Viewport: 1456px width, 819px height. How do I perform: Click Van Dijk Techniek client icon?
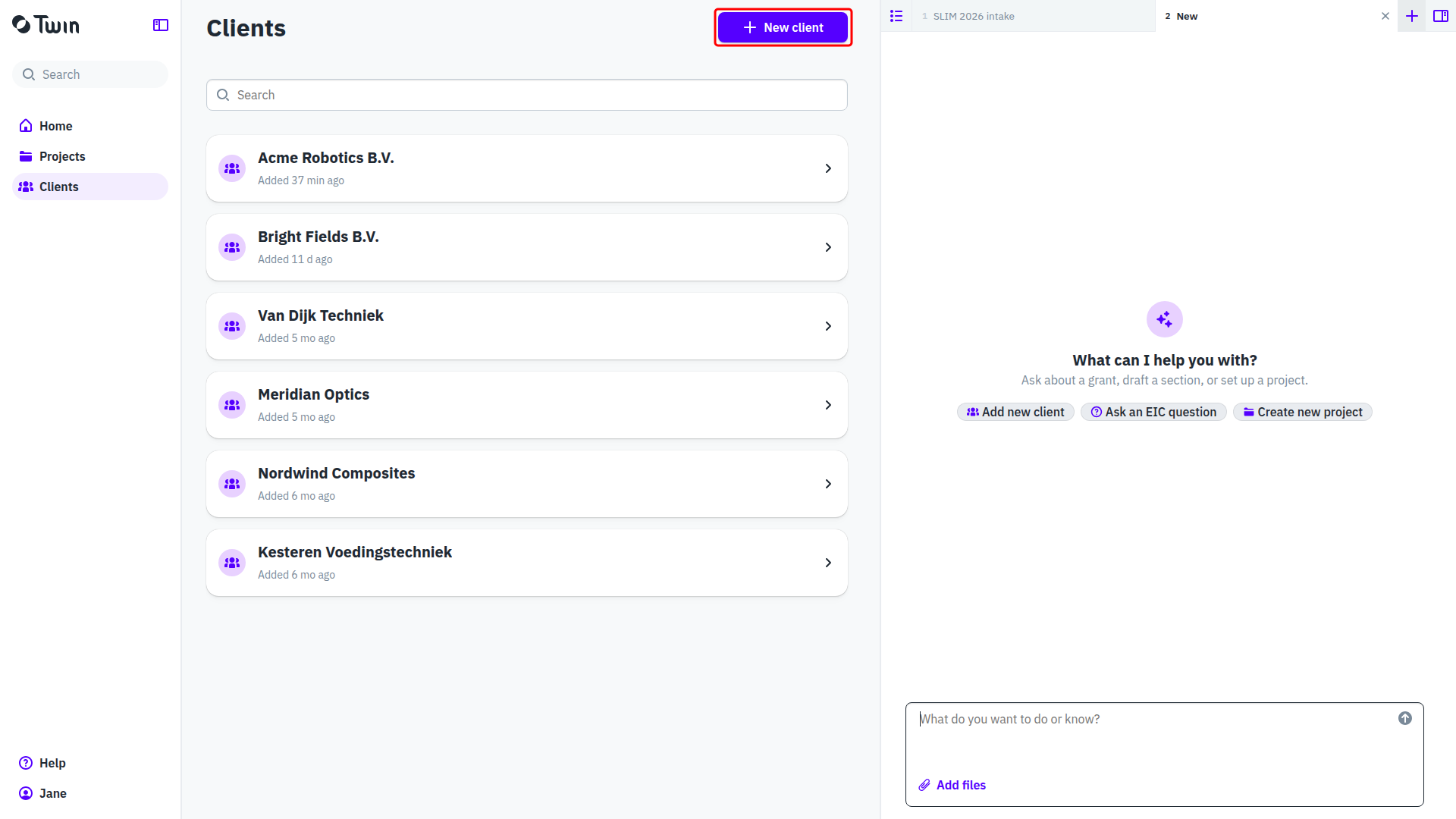coord(232,326)
